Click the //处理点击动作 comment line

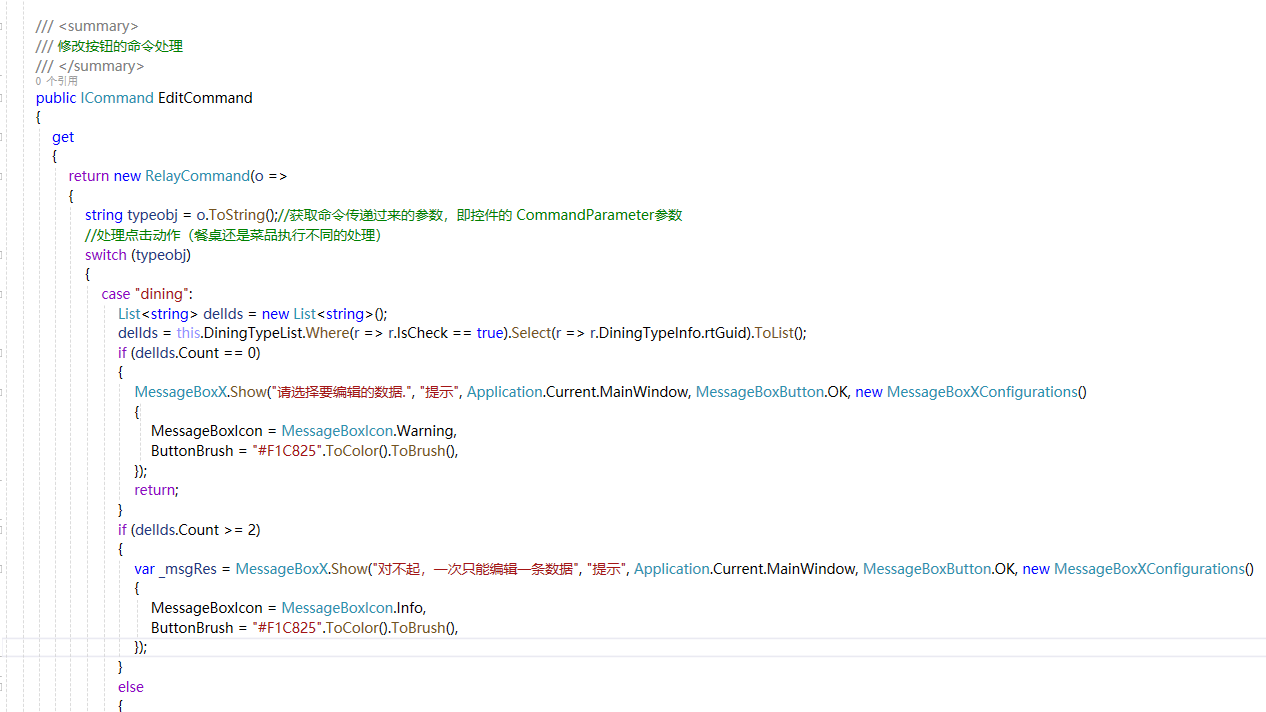click(x=233, y=235)
